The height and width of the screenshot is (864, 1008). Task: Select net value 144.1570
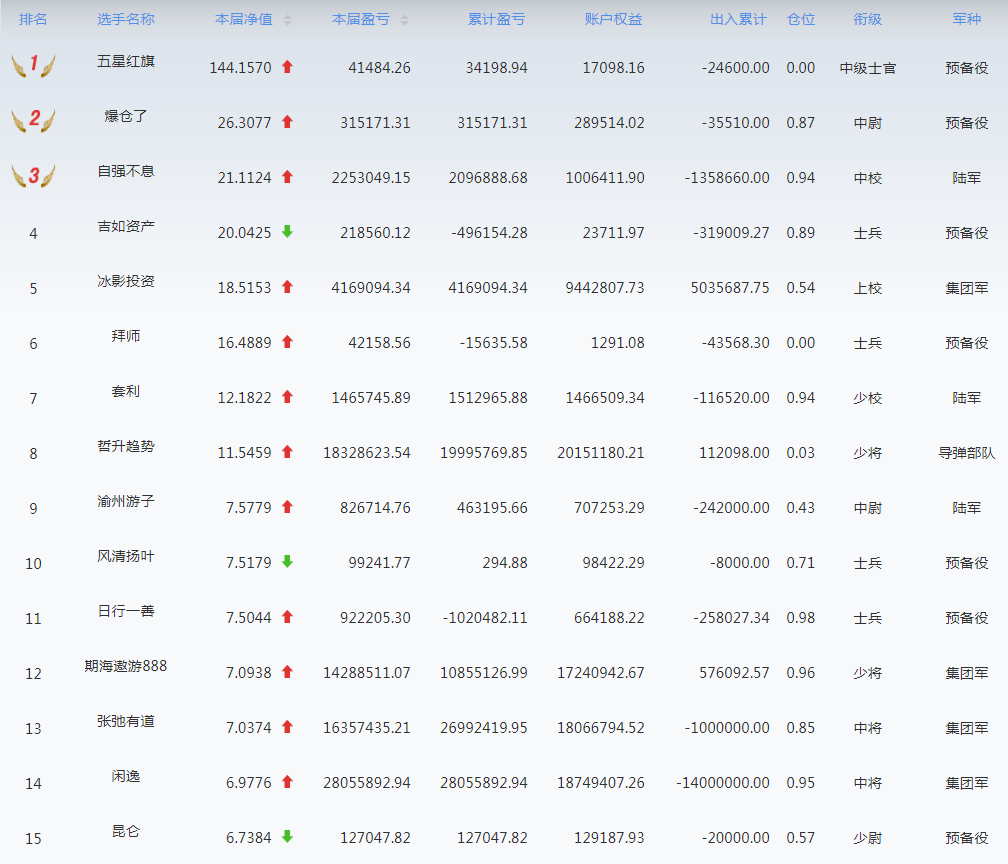point(240,68)
